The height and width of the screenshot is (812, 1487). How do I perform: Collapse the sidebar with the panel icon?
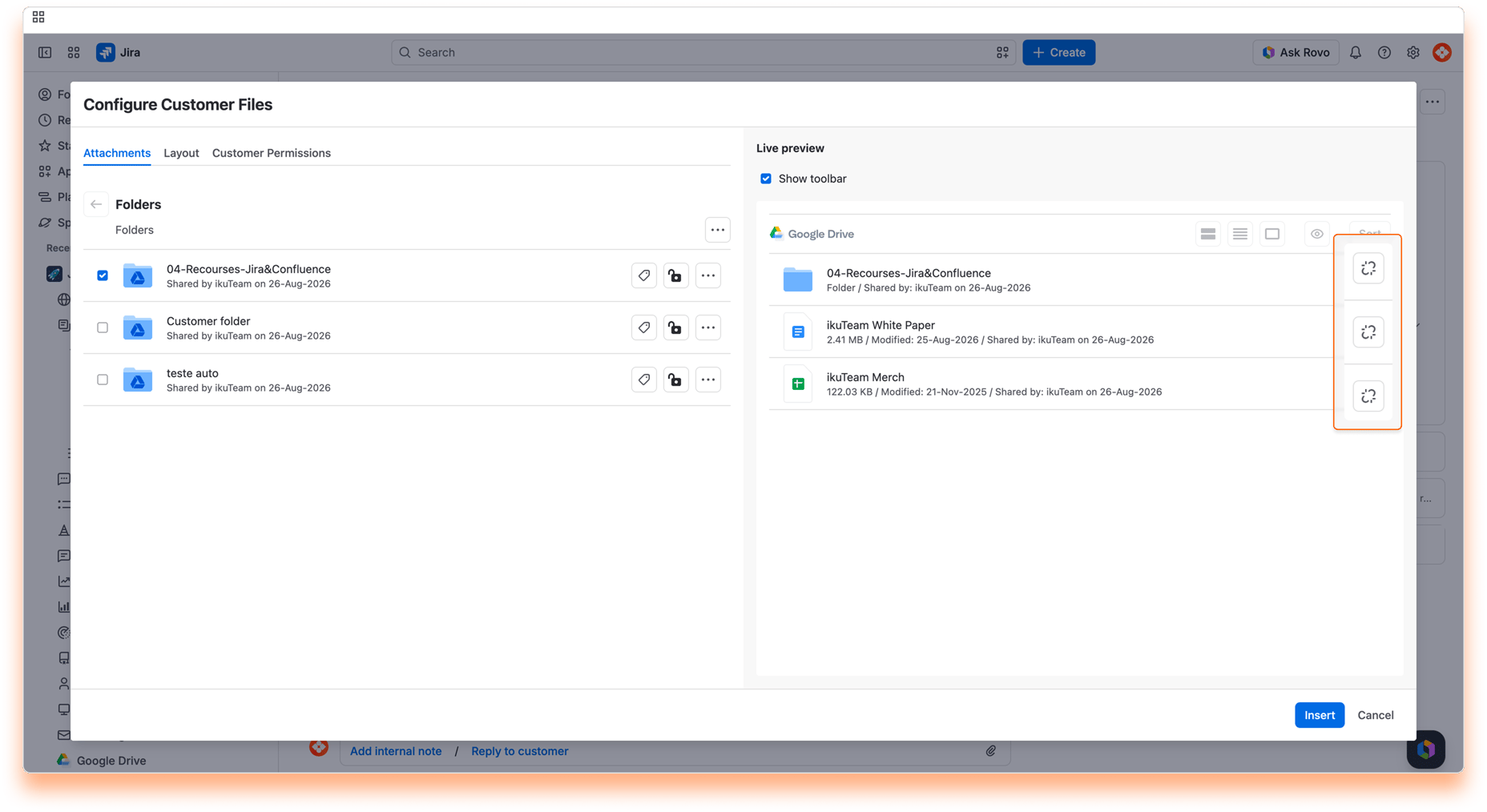(45, 52)
